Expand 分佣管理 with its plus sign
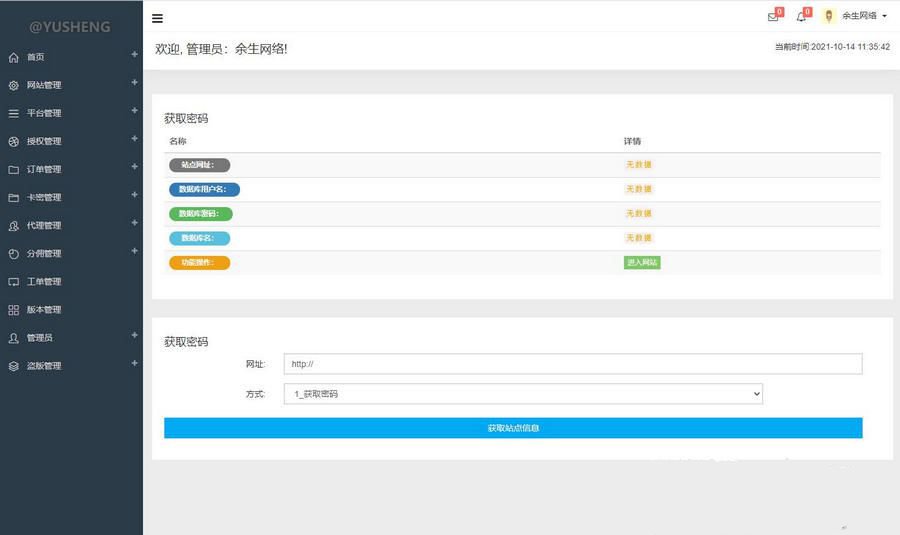The width and height of the screenshot is (900, 535). 134,251
